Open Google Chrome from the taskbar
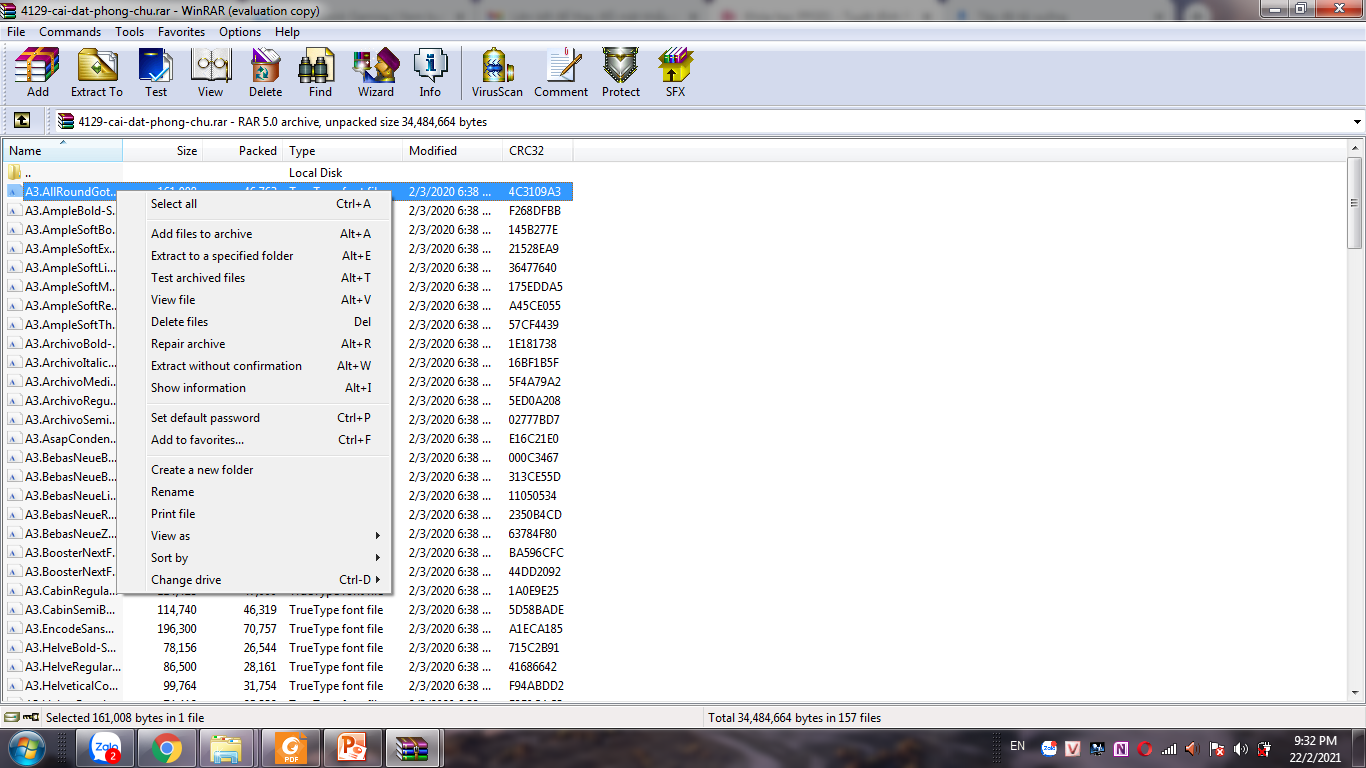The image size is (1366, 768). coord(166,748)
